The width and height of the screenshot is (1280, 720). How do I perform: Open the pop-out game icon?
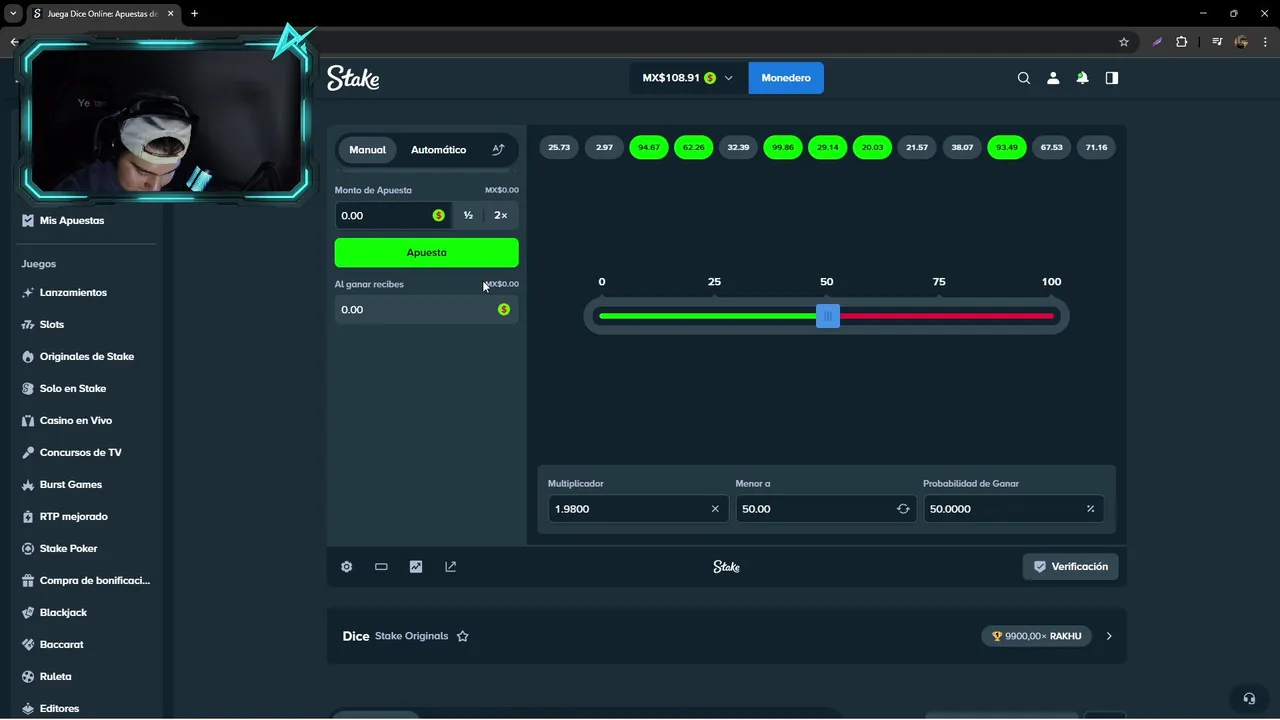(x=450, y=566)
